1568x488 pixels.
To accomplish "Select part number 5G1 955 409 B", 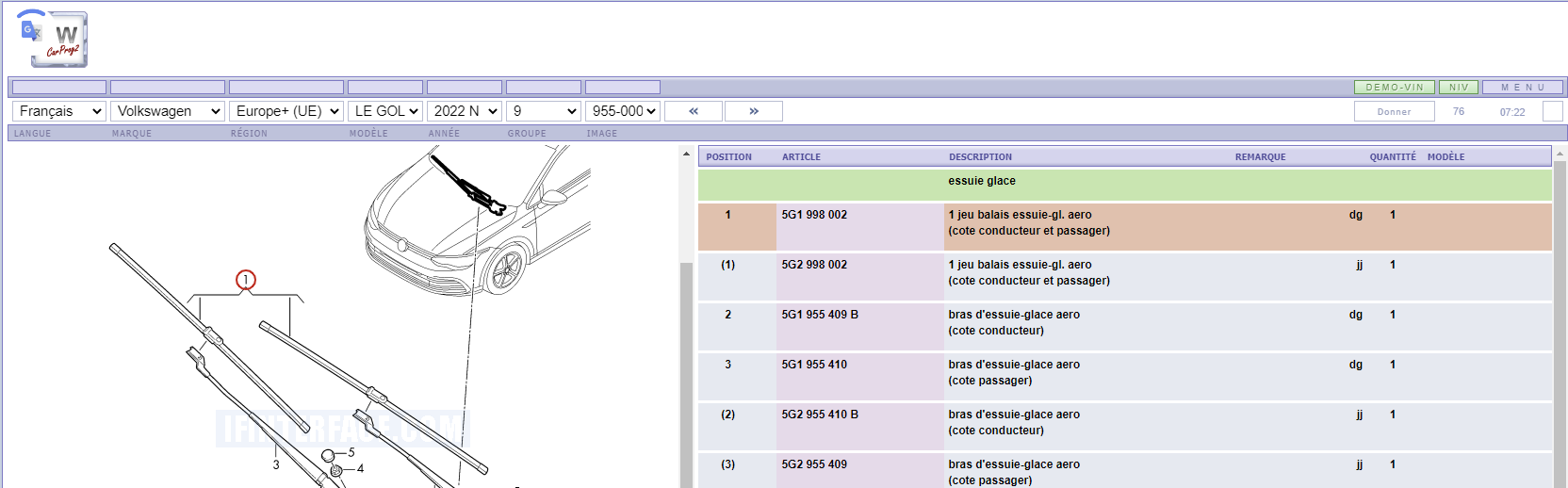I will 820,315.
